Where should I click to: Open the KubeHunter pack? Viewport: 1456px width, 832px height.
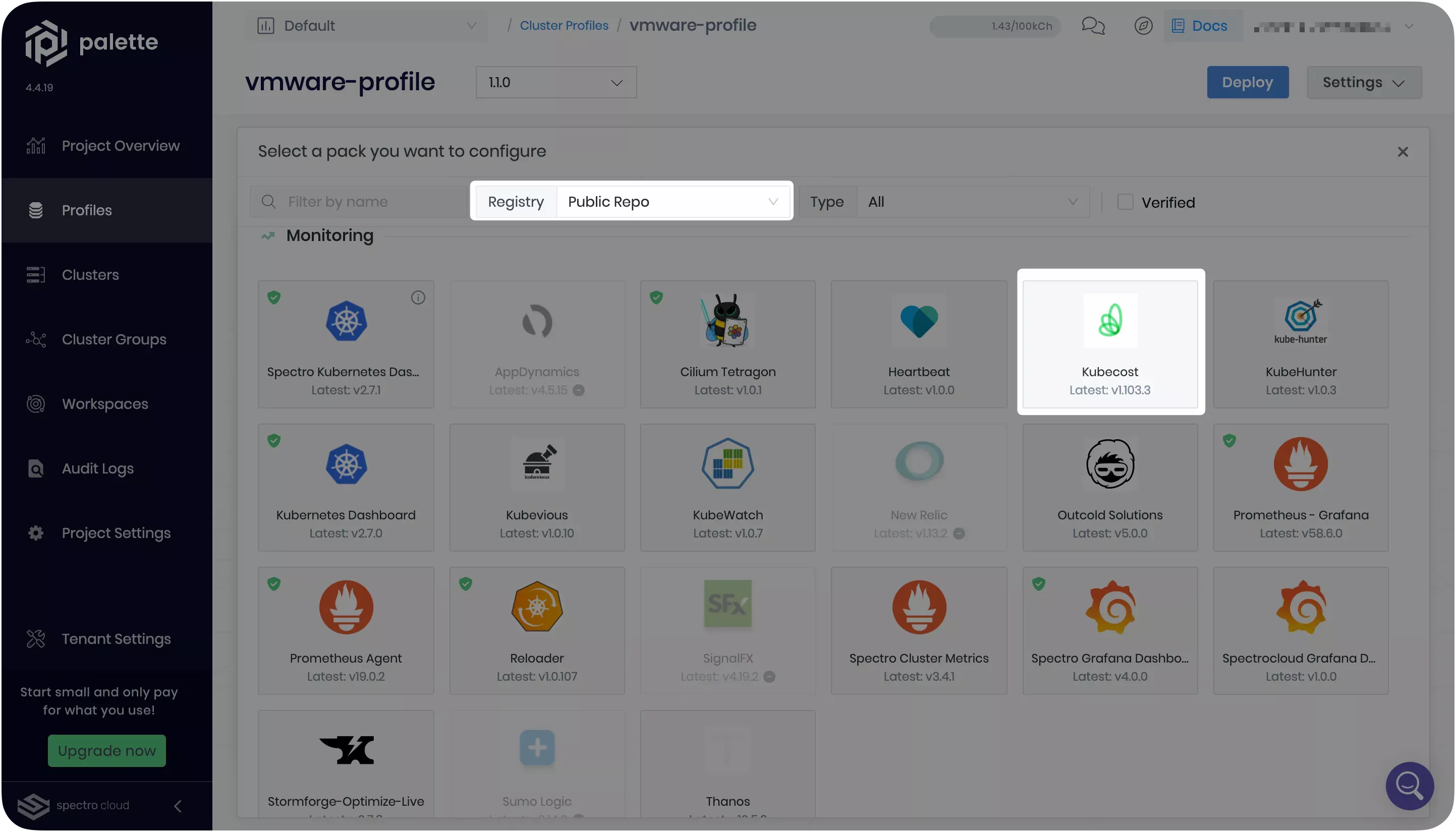coord(1300,343)
